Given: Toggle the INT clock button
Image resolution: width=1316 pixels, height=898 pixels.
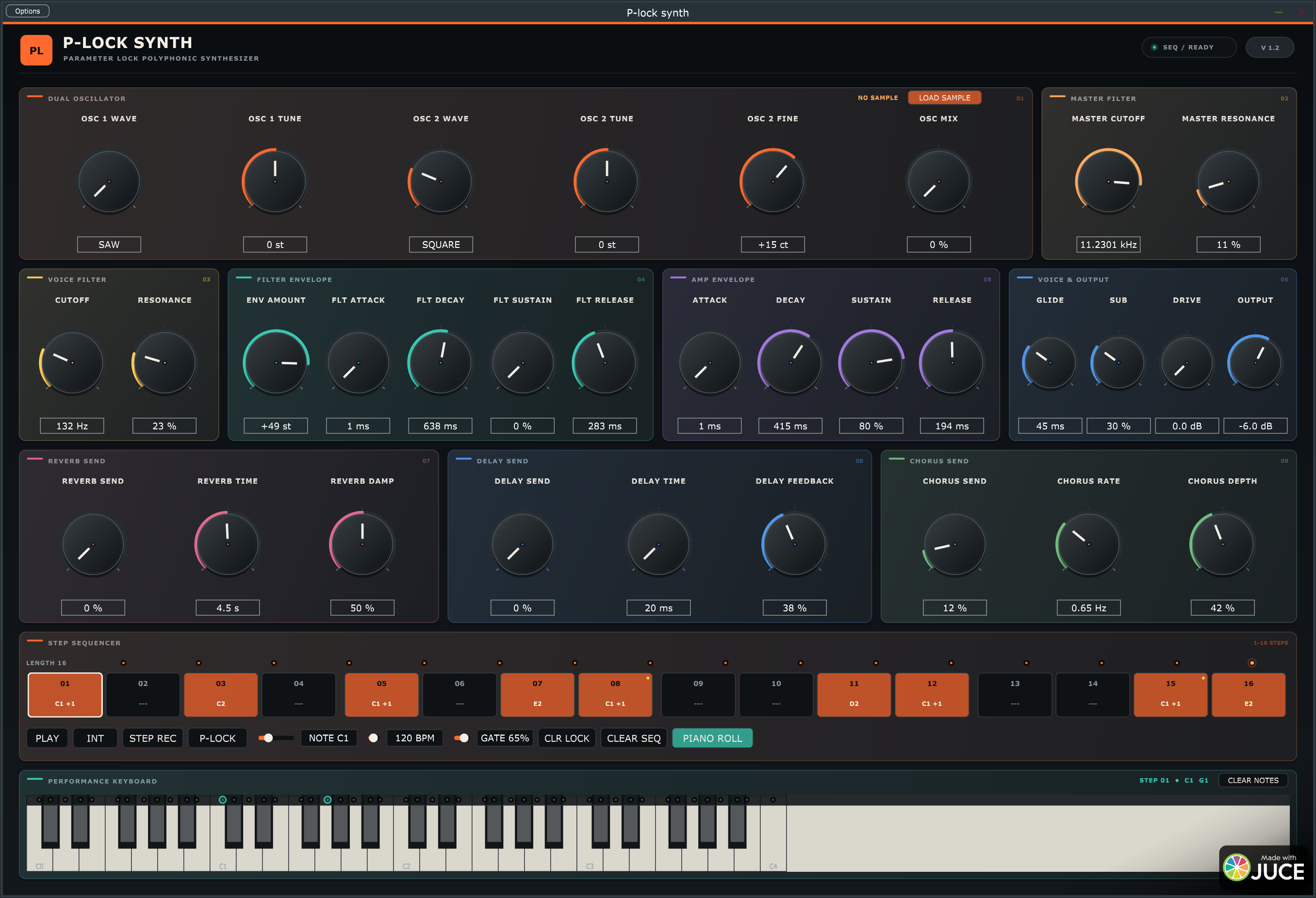Looking at the screenshot, I should pos(95,738).
